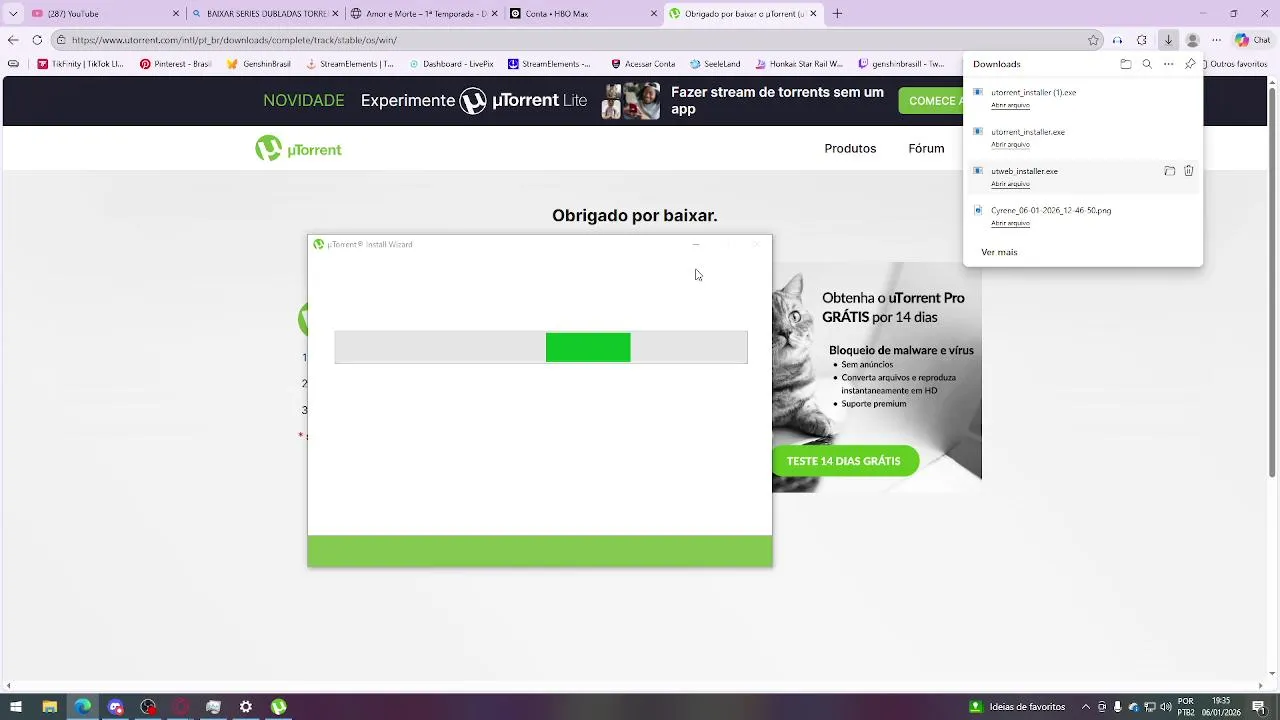The image size is (1280, 720).
Task: Open File Explorer from taskbar
Action: [49, 707]
